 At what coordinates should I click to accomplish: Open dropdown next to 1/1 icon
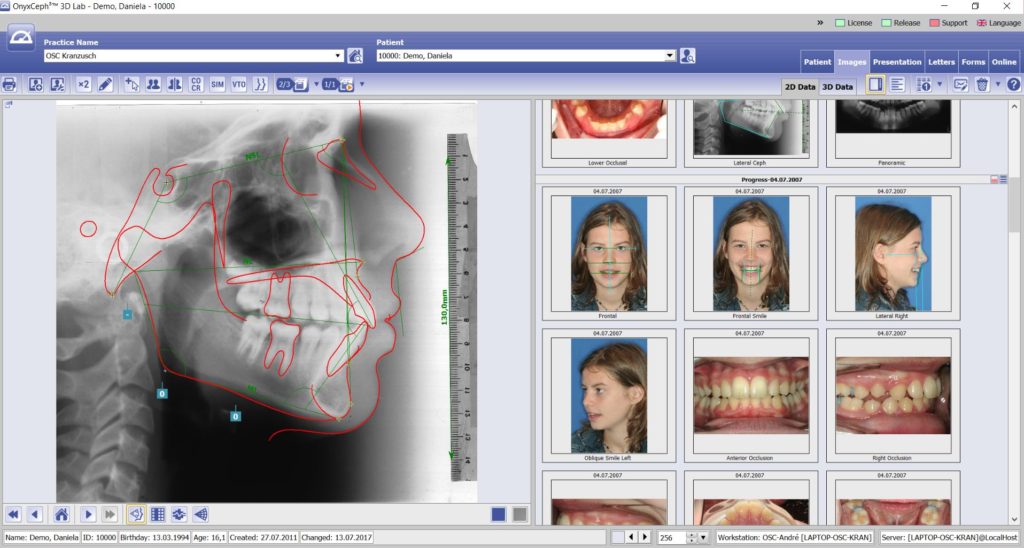[x=362, y=84]
